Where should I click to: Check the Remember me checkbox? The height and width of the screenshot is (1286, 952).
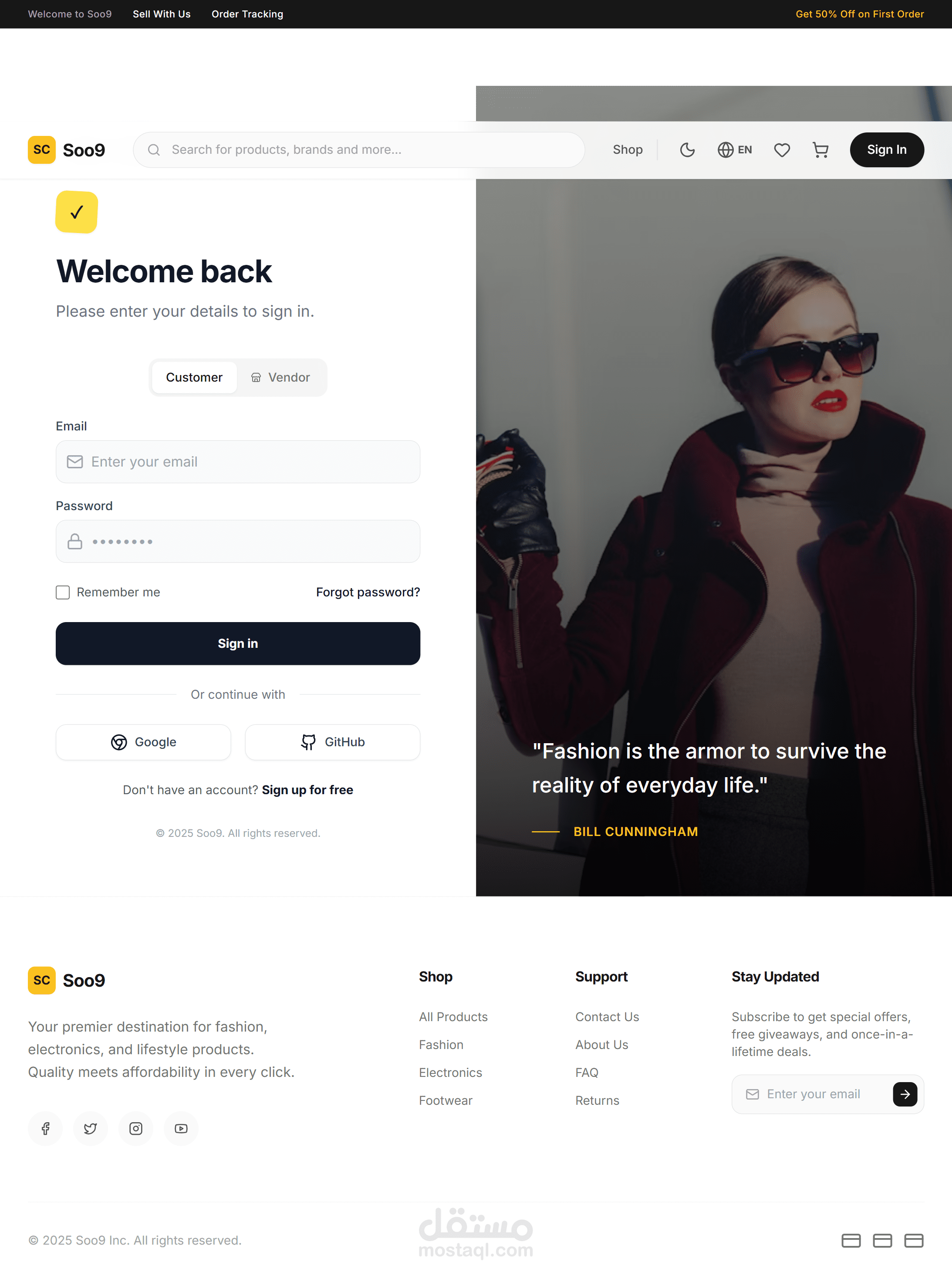63,592
